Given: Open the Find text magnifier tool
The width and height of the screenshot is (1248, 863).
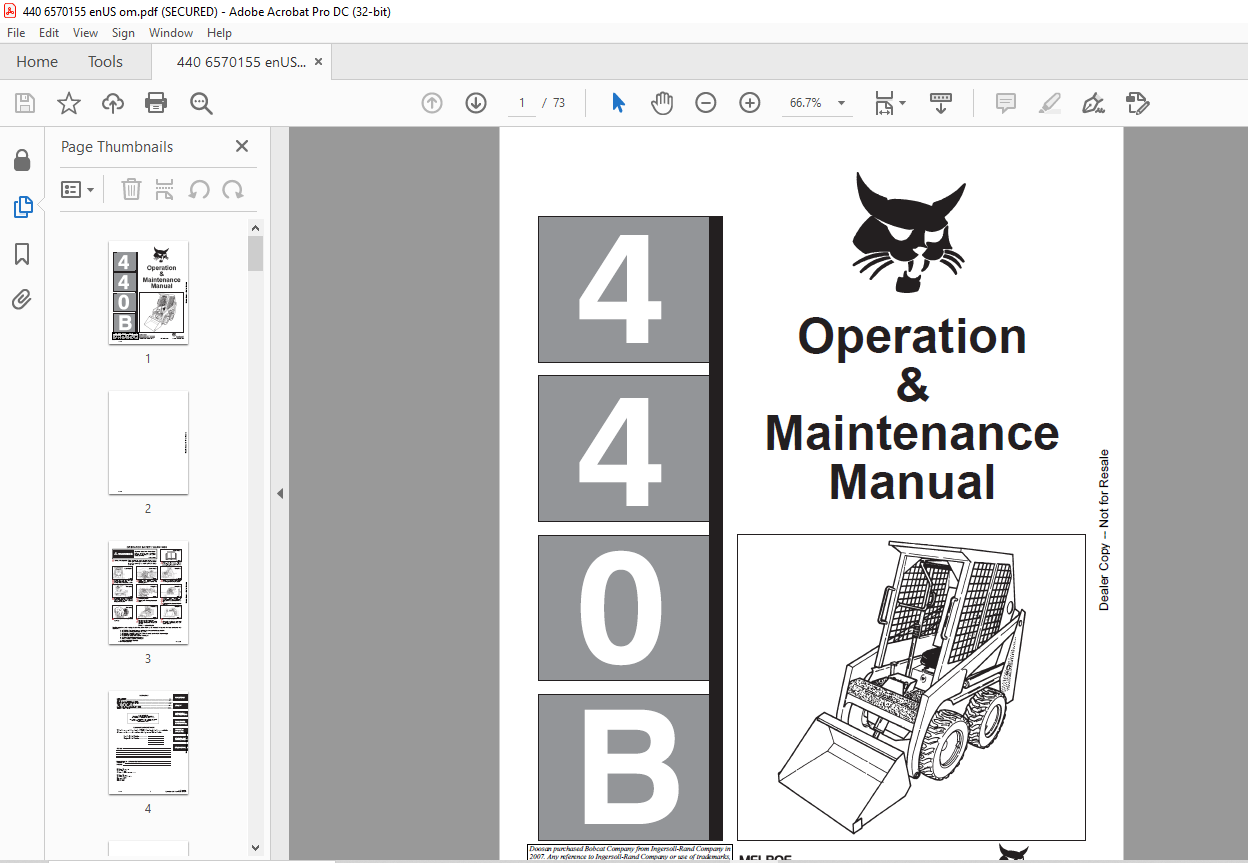Looking at the screenshot, I should pos(202,103).
